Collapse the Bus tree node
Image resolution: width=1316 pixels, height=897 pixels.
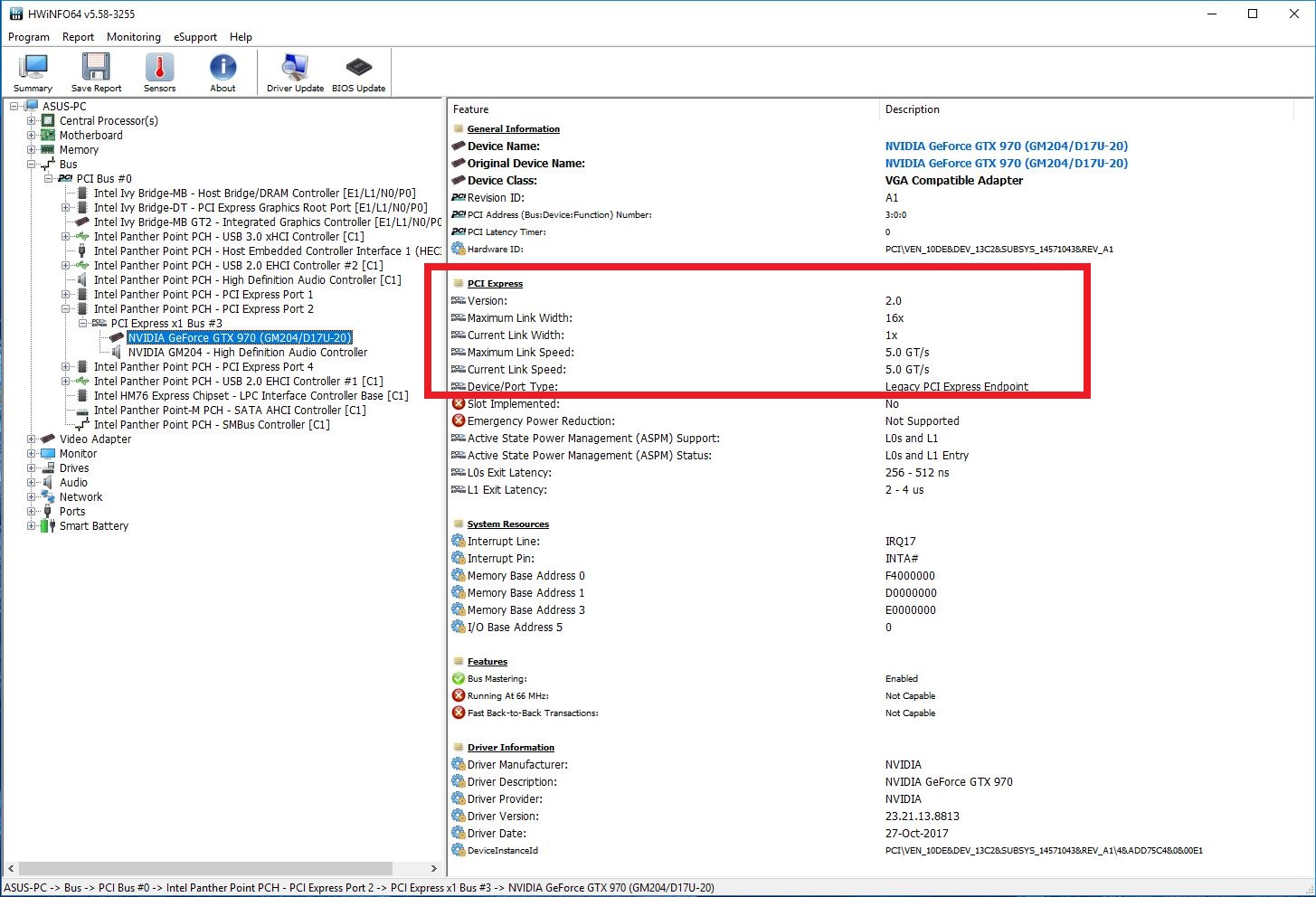pyautogui.click(x=31, y=164)
